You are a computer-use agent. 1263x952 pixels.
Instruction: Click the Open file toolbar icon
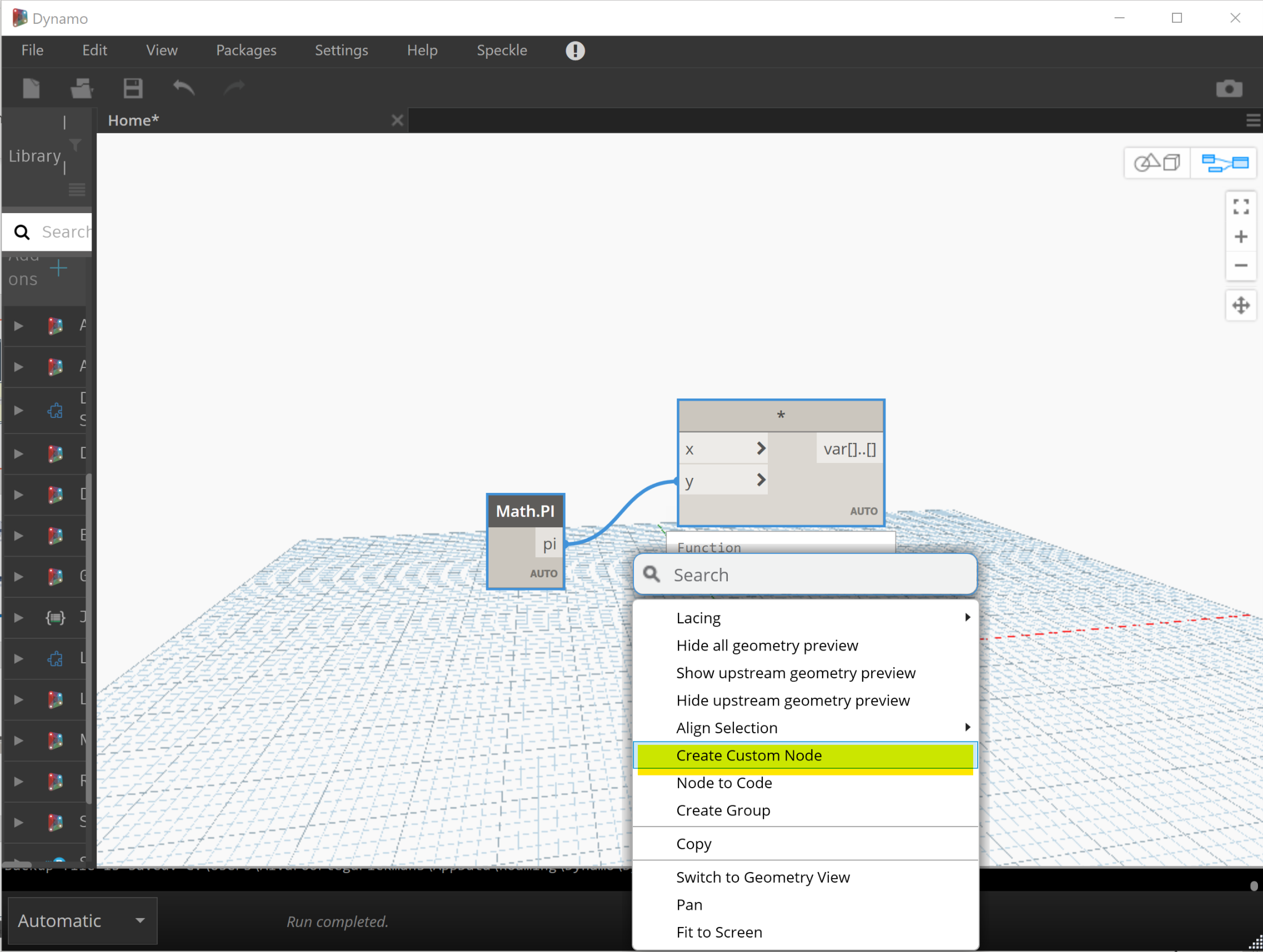[82, 88]
